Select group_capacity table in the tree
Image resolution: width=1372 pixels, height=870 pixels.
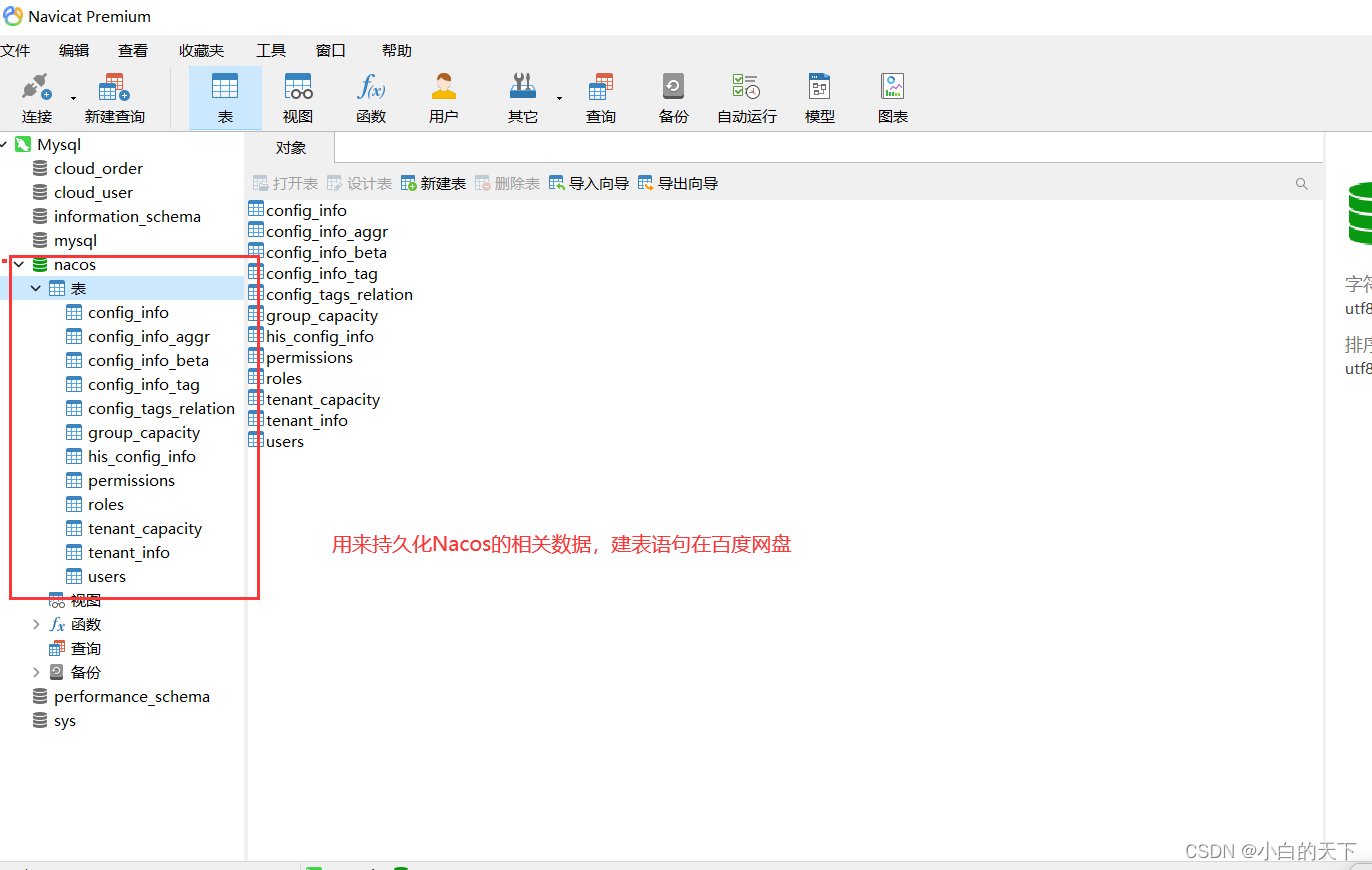[x=144, y=433]
